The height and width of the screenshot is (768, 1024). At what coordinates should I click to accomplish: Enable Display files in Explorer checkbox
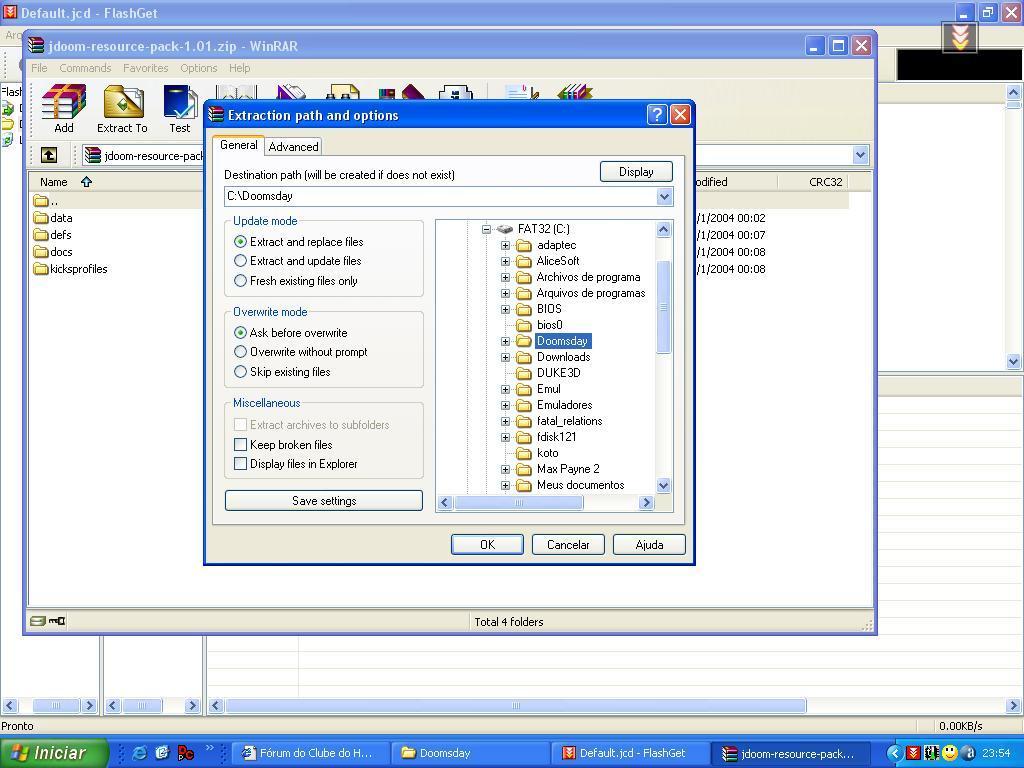[x=240, y=464]
